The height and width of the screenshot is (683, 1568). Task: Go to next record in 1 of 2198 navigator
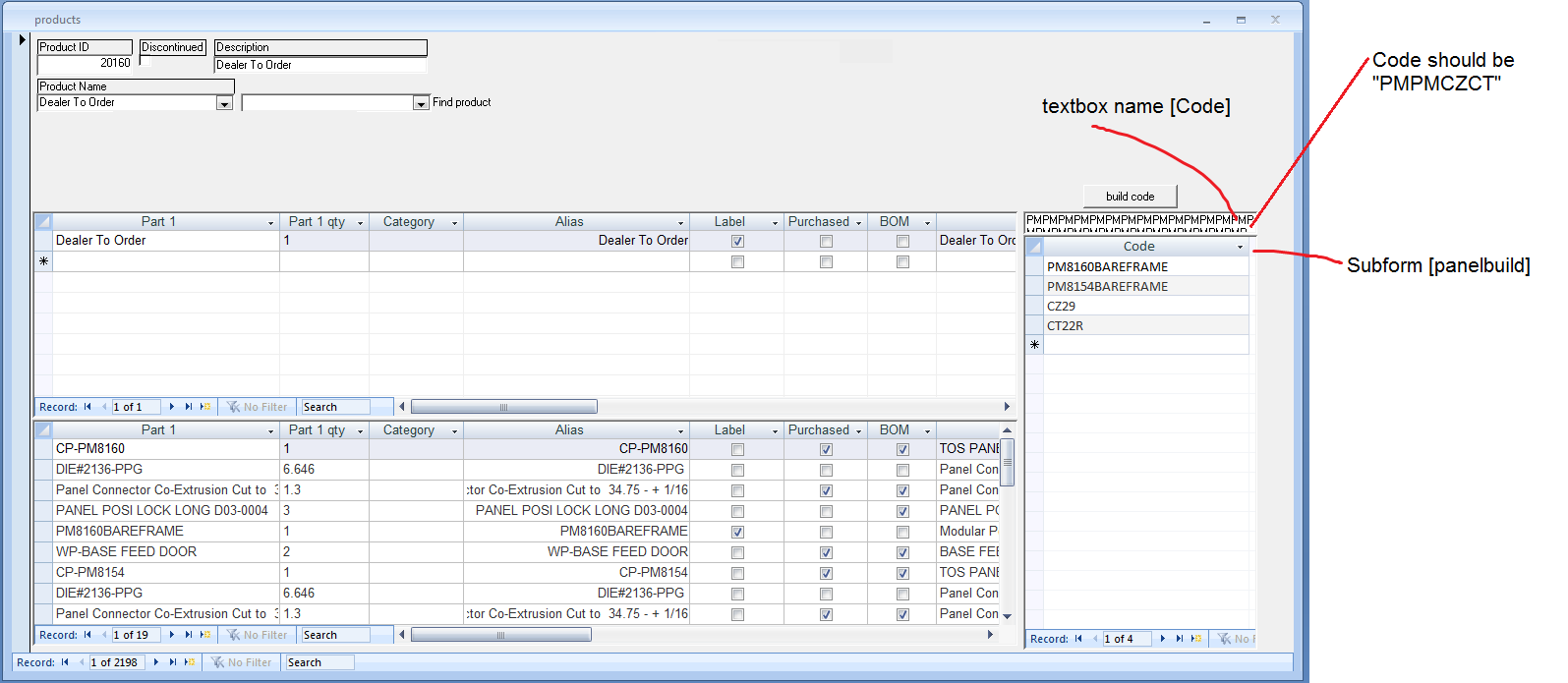point(156,662)
